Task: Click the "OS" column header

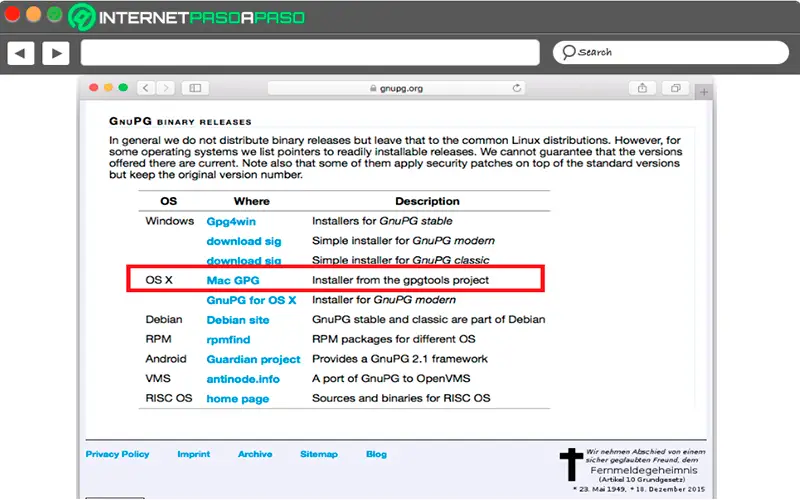Action: [168, 201]
